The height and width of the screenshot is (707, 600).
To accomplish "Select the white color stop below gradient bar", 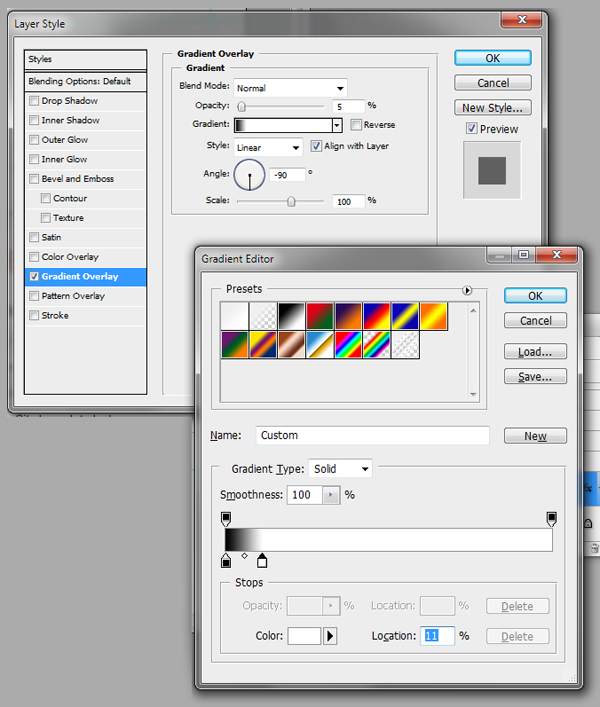I will click(x=262, y=560).
